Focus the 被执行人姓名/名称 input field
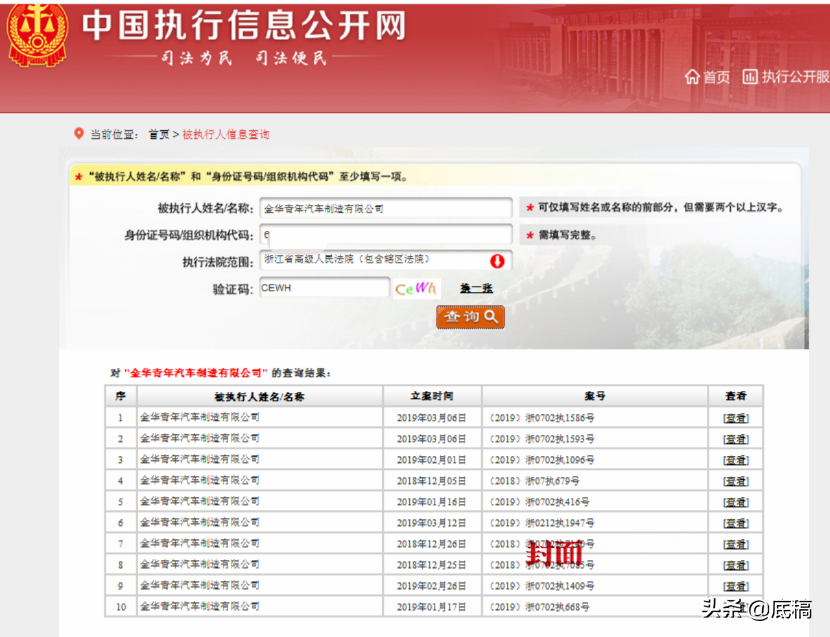Screen dimensions: 830x637 point(385,208)
